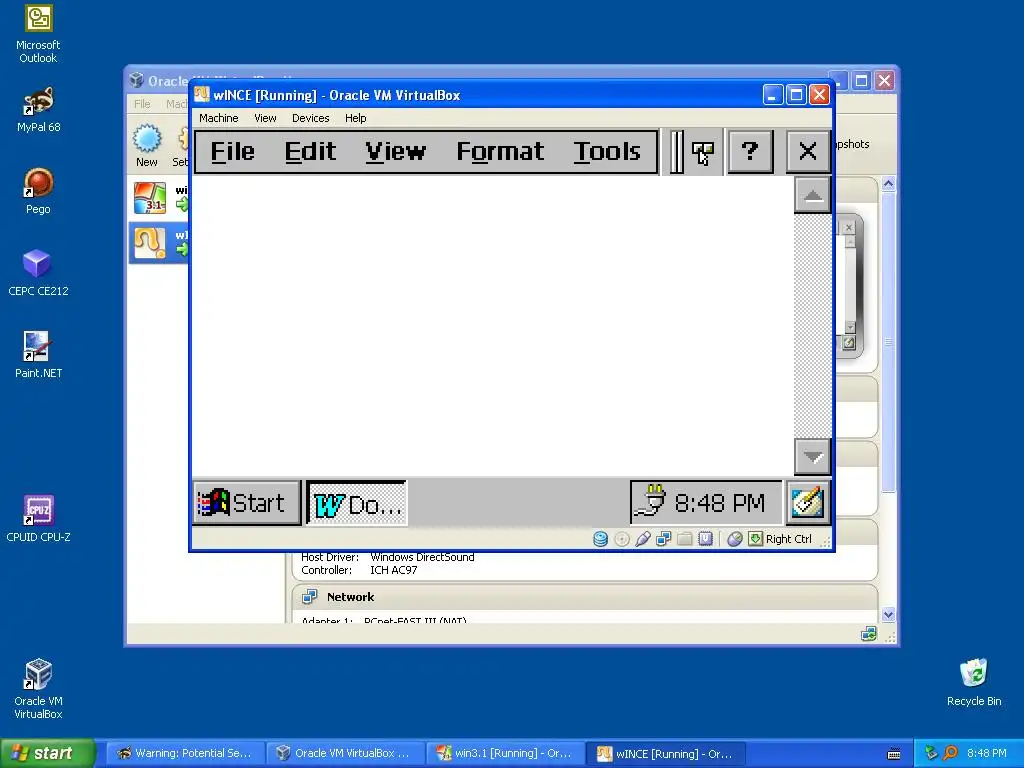The height and width of the screenshot is (768, 1024).
Task: Click the CPU virtualization indicator icon
Action: tap(705, 539)
